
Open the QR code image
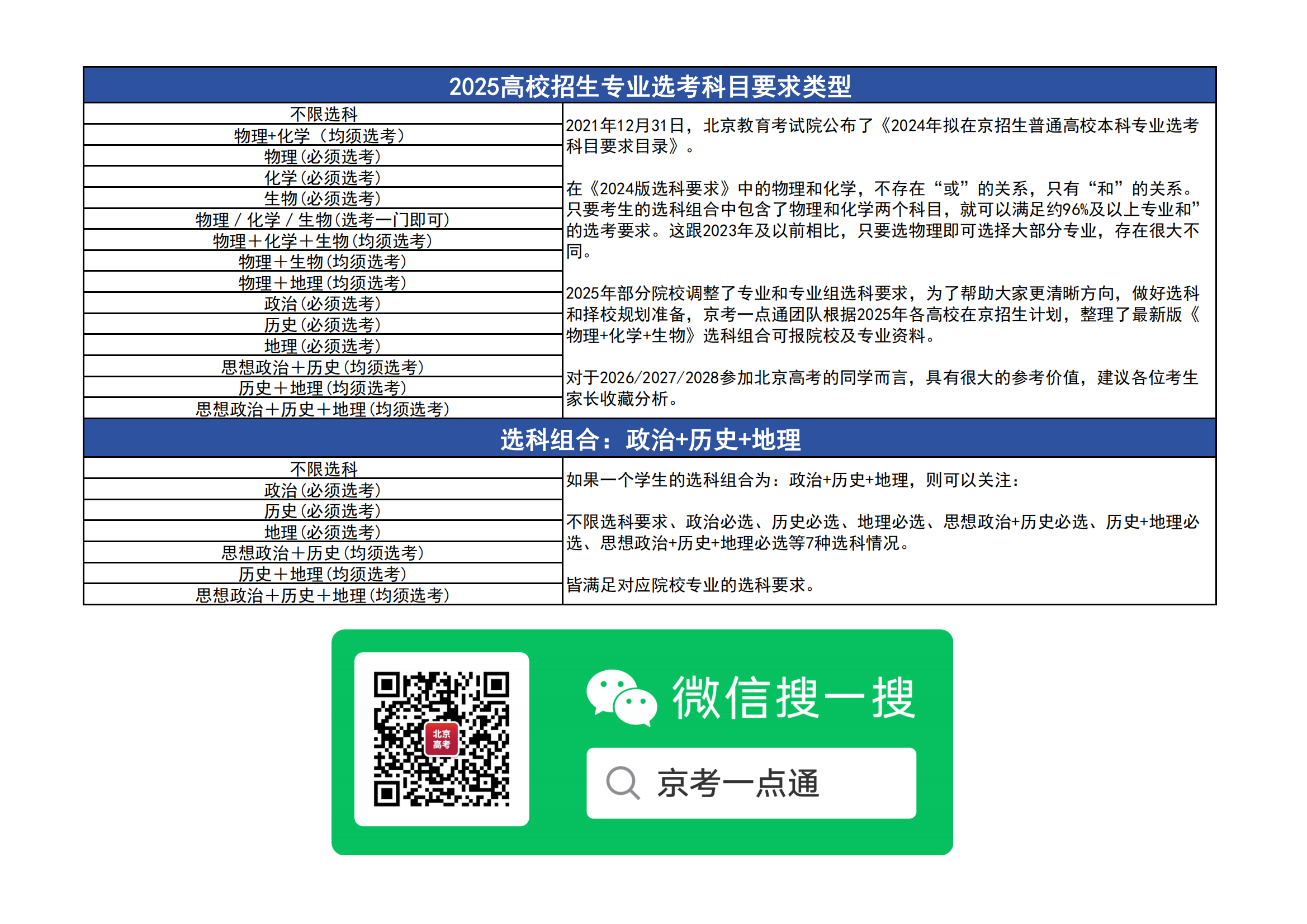point(441,739)
